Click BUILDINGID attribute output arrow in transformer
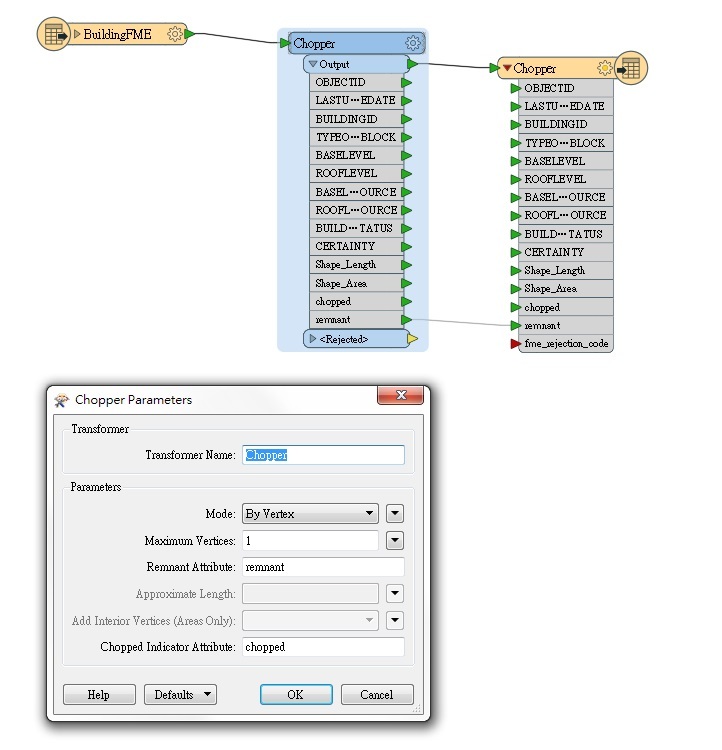 [407, 119]
